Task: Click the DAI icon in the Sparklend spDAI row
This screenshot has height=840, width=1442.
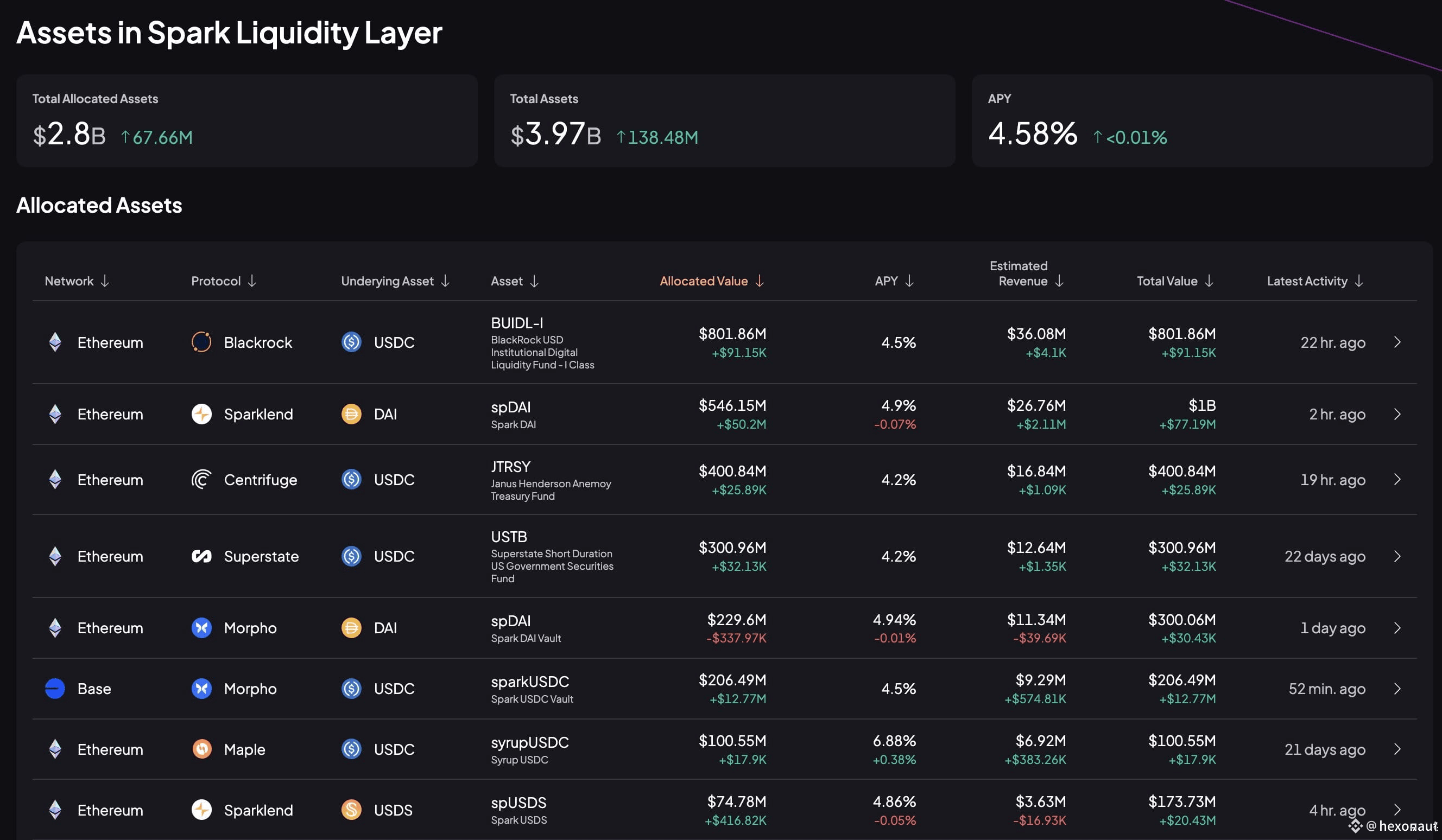Action: [351, 414]
